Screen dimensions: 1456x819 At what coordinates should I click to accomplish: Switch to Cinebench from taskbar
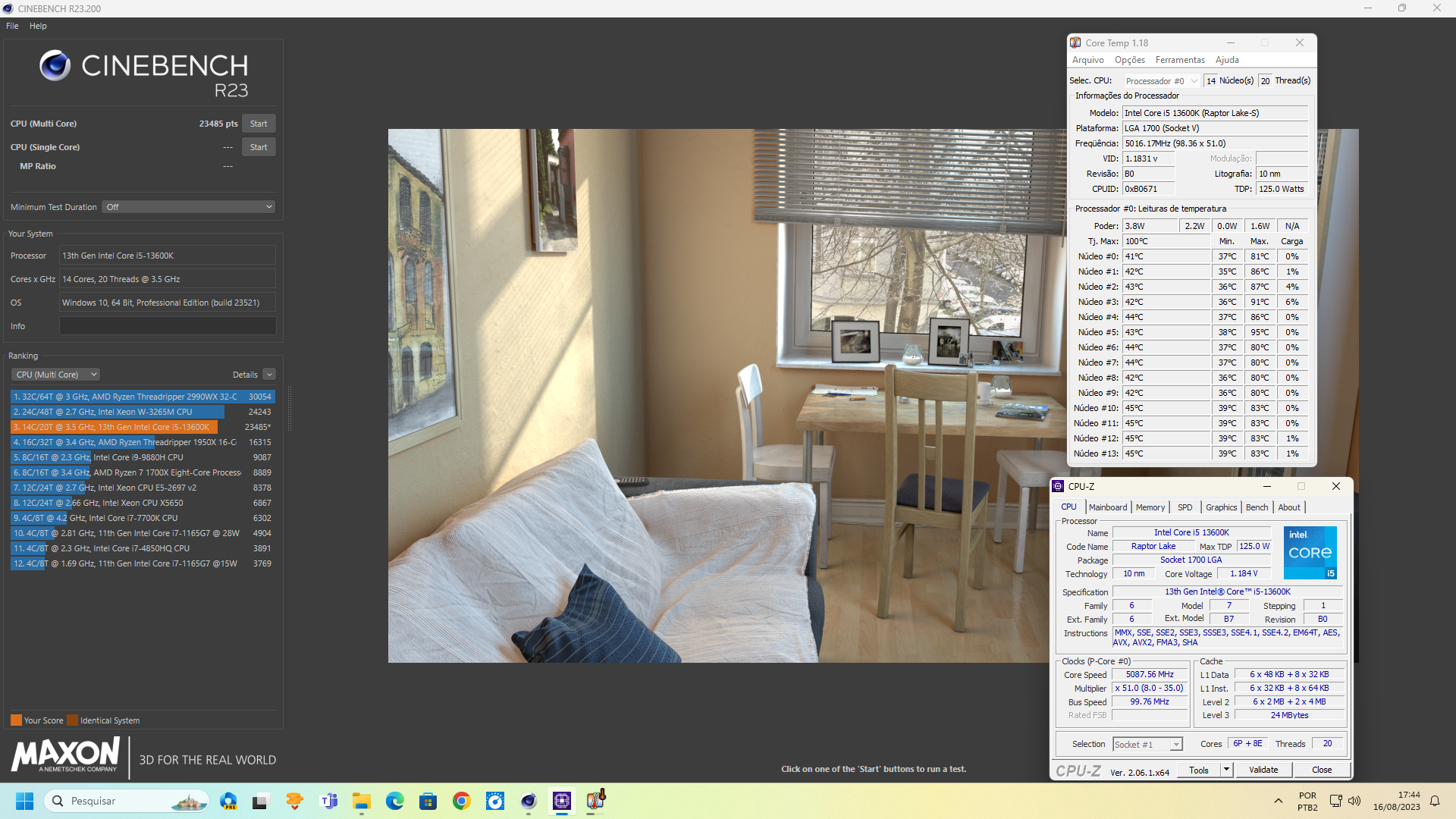click(x=529, y=801)
